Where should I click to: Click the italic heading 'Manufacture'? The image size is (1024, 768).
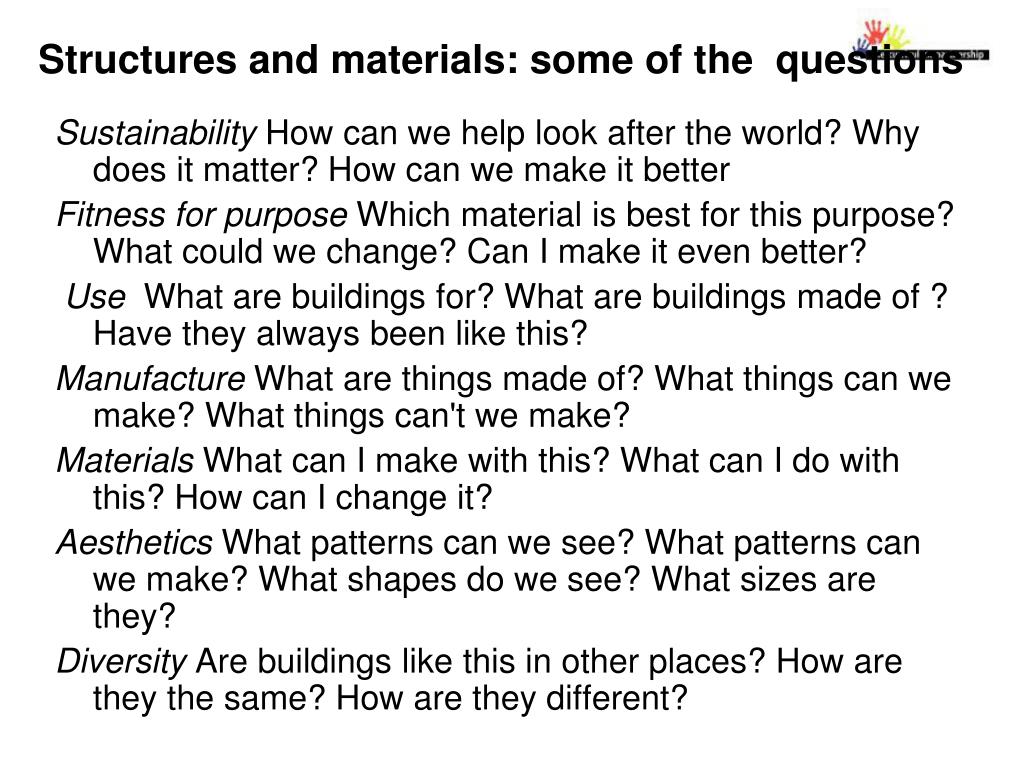[151, 379]
